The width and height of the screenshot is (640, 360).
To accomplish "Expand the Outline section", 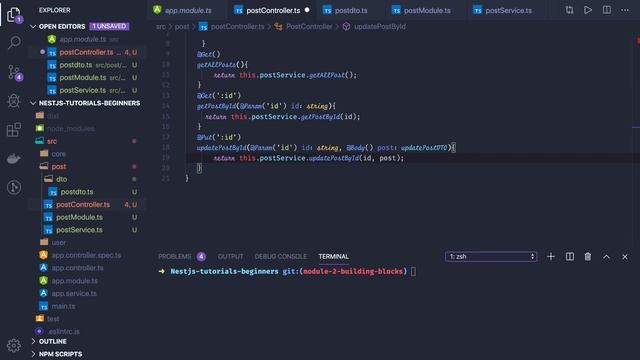I will click(33, 341).
